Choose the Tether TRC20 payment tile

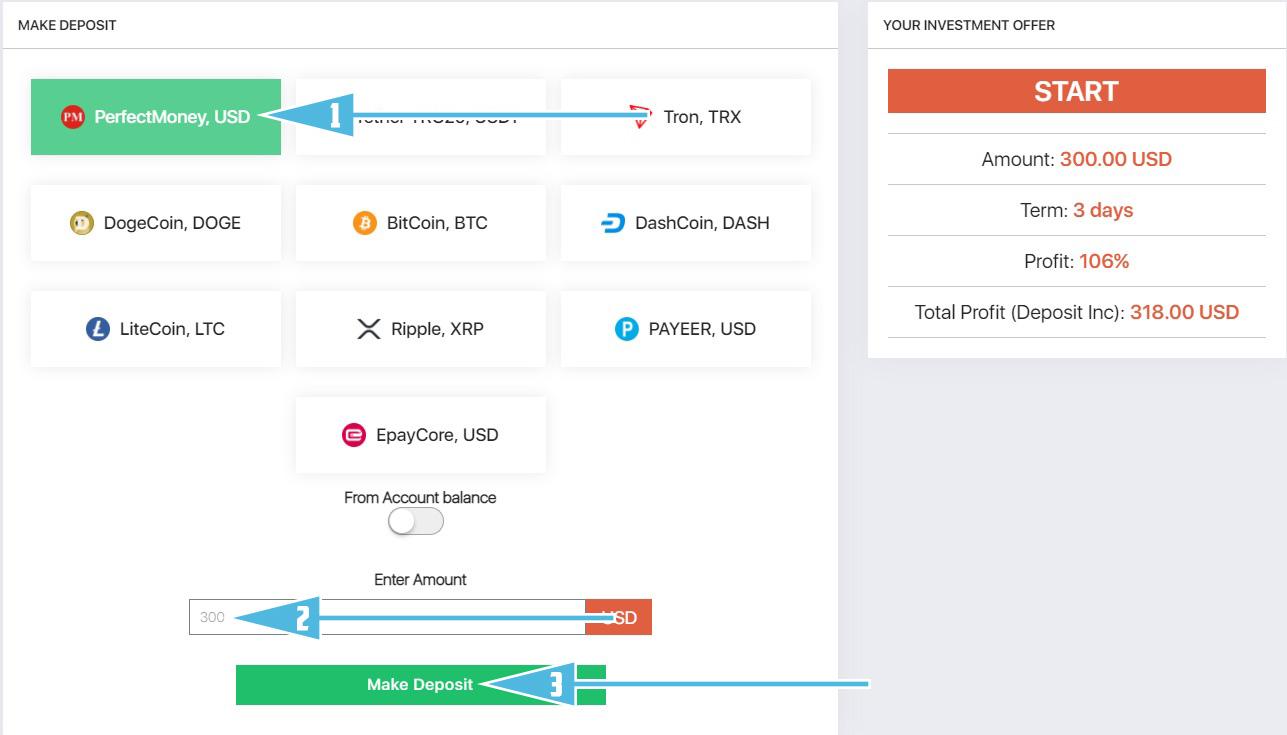click(x=421, y=117)
